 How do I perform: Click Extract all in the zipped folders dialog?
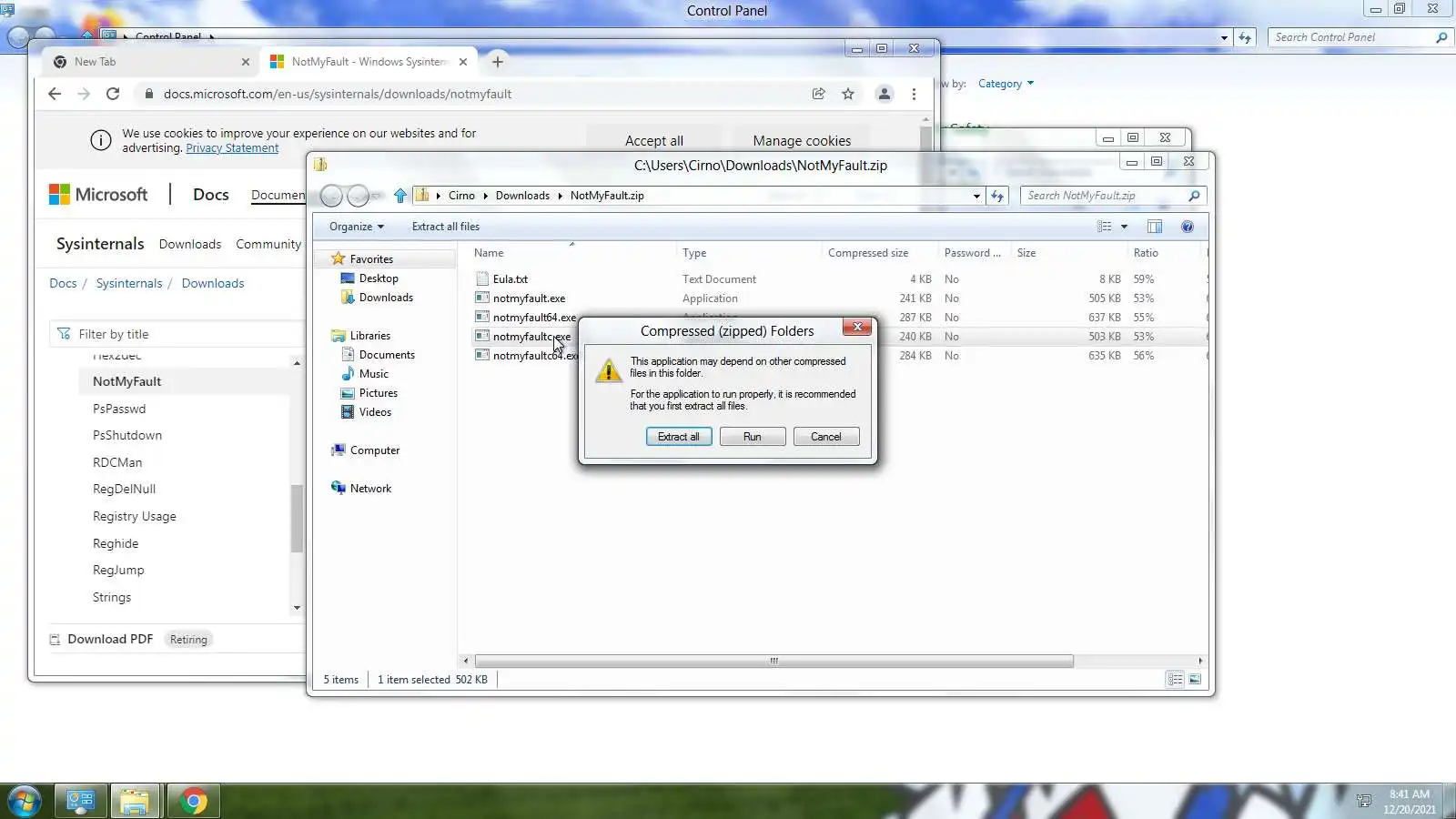tap(679, 437)
